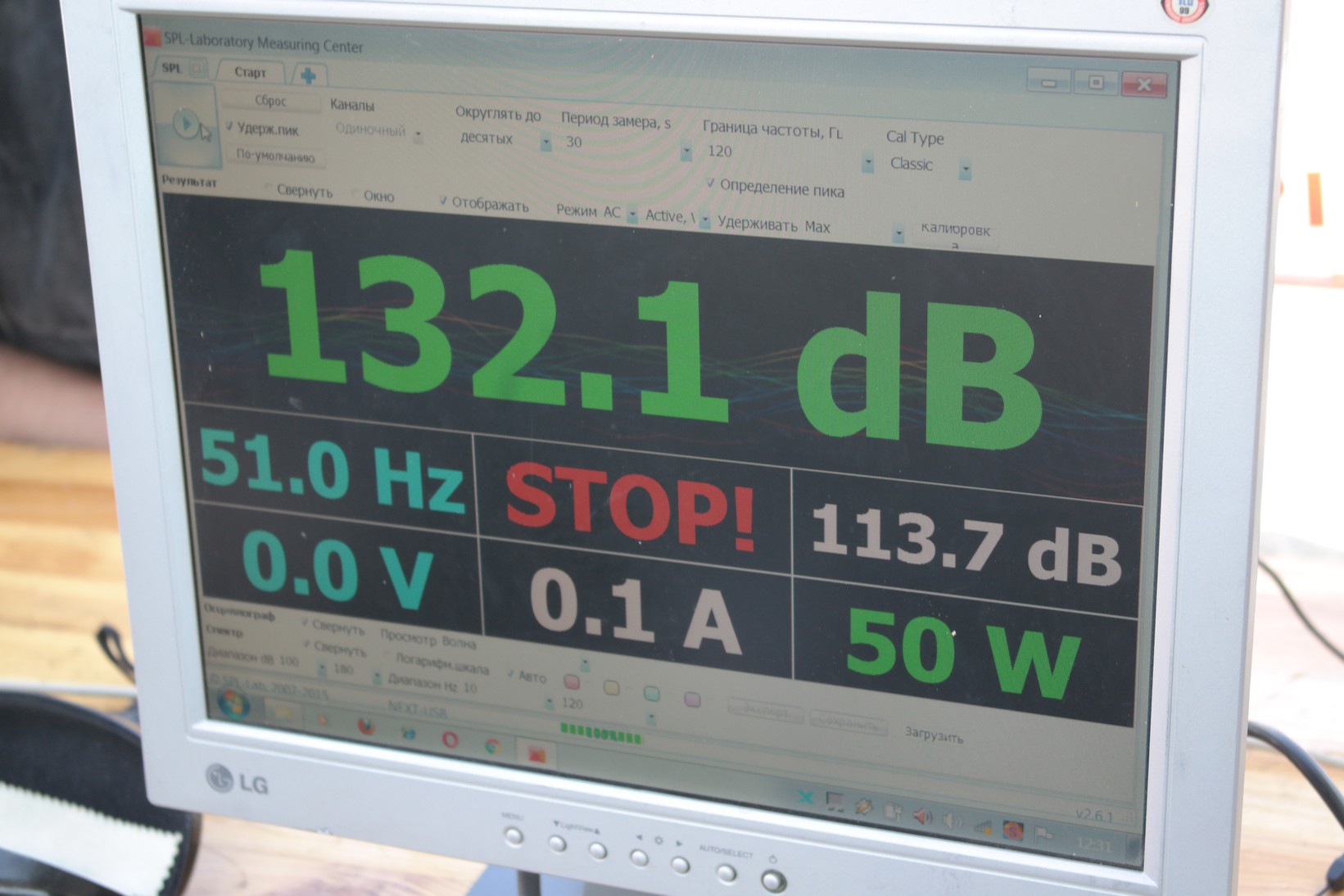The image size is (1344, 896).
Task: Open Firefox from the taskbar
Action: (366, 726)
